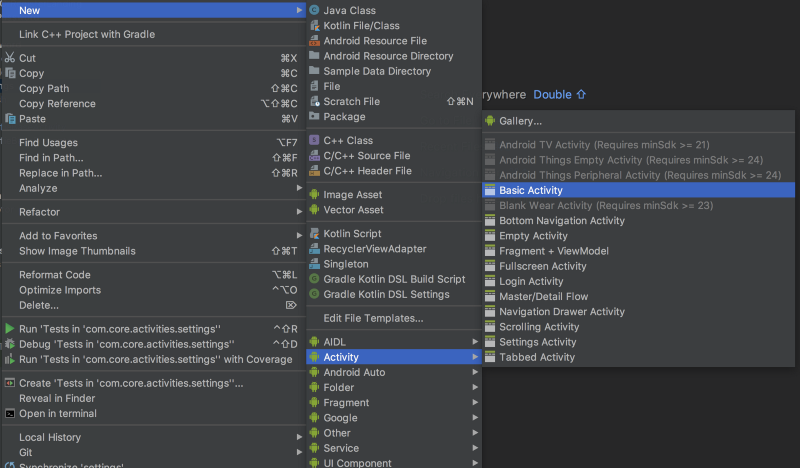Click the Debug bug icon
The height and width of the screenshot is (468, 800).
(10, 344)
